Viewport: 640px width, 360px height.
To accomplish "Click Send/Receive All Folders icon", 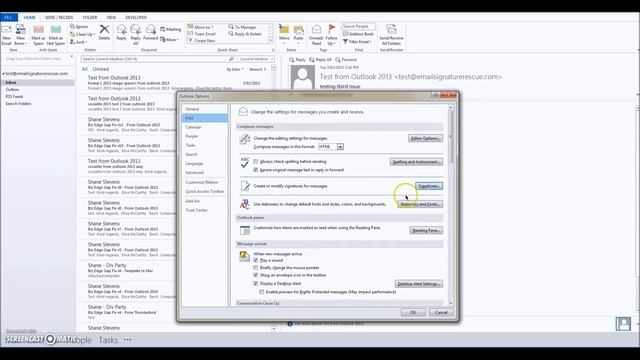I will pos(391,34).
